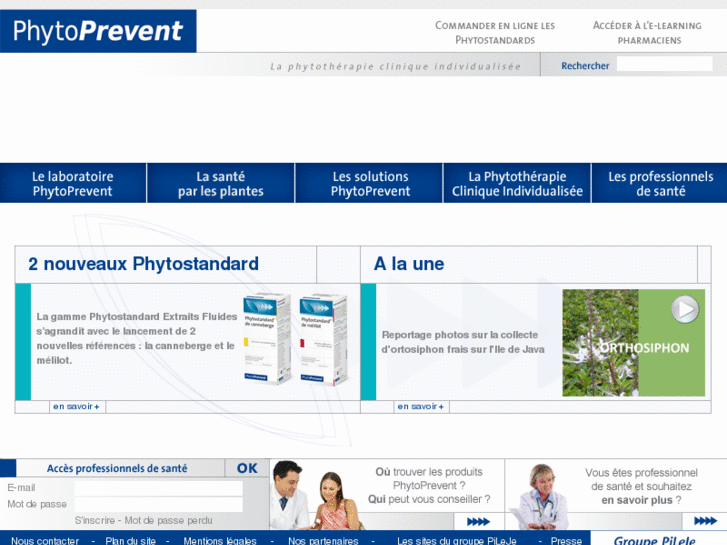Open Les solutions PhytoPrevent menu
This screenshot has height=545, width=727.
point(370,183)
